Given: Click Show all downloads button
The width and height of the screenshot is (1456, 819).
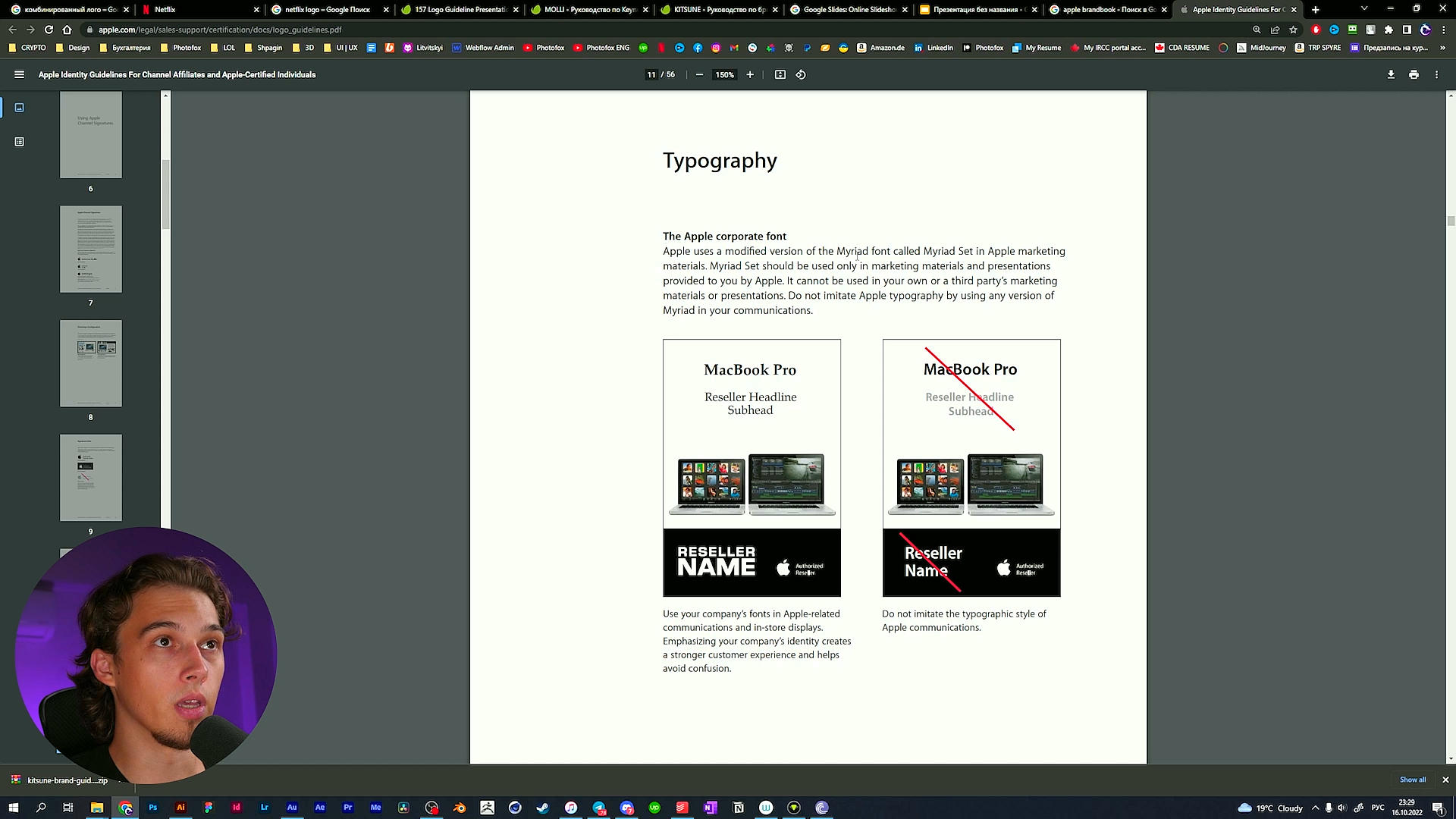Looking at the screenshot, I should 1413,780.
